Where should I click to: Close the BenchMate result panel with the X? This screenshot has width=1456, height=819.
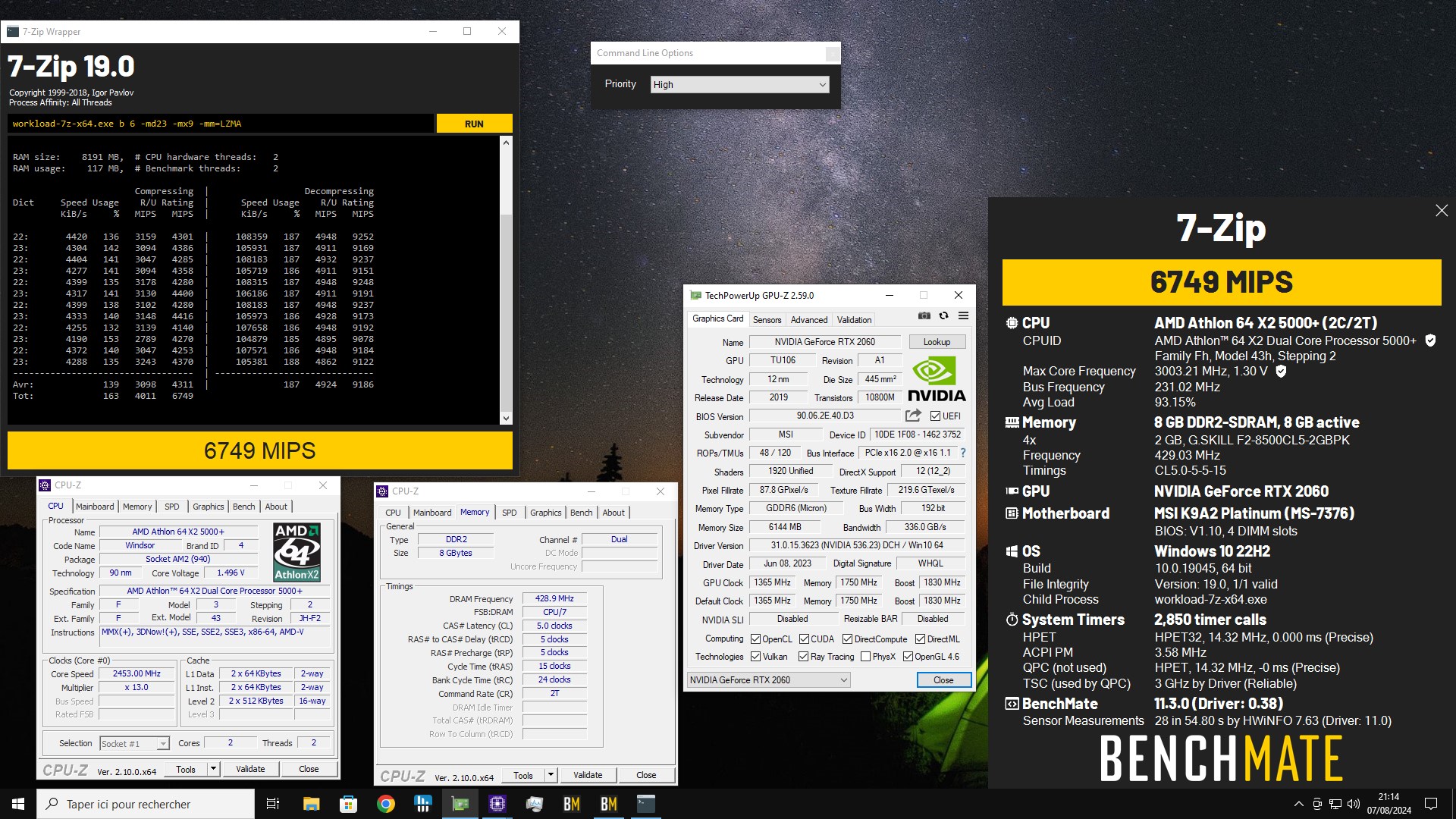pos(1442,210)
